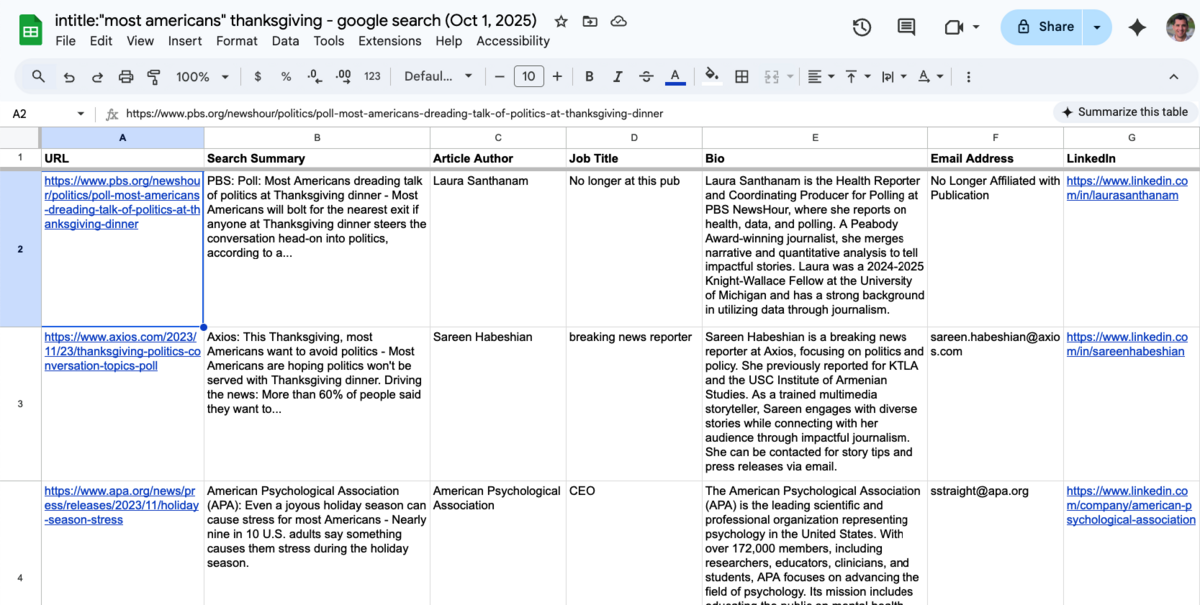Open the Data menu

[285, 41]
